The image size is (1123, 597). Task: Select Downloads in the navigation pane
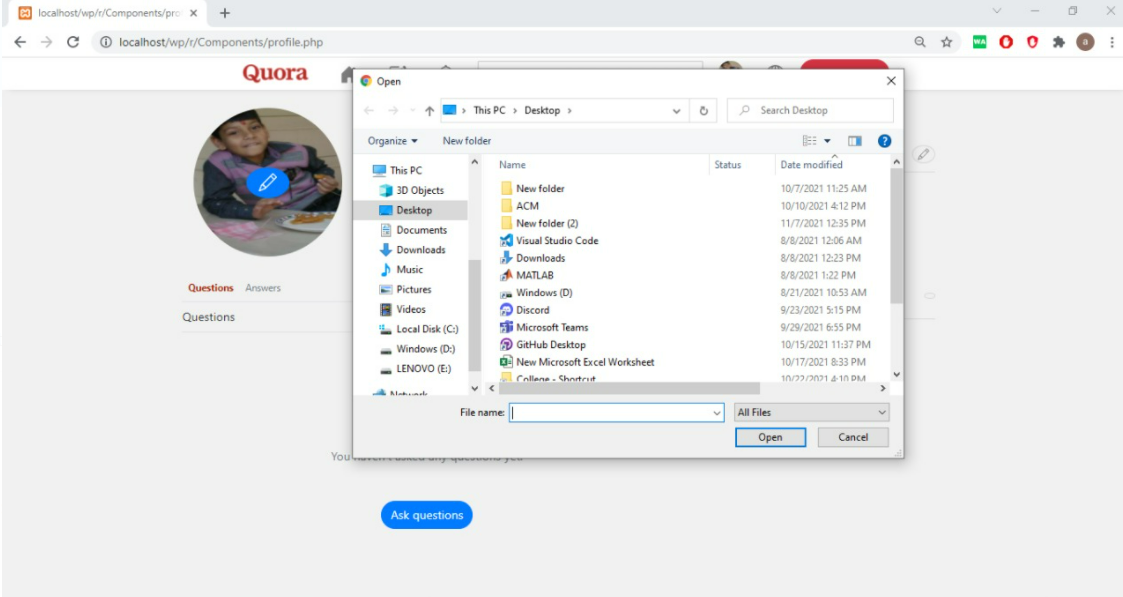[412, 250]
